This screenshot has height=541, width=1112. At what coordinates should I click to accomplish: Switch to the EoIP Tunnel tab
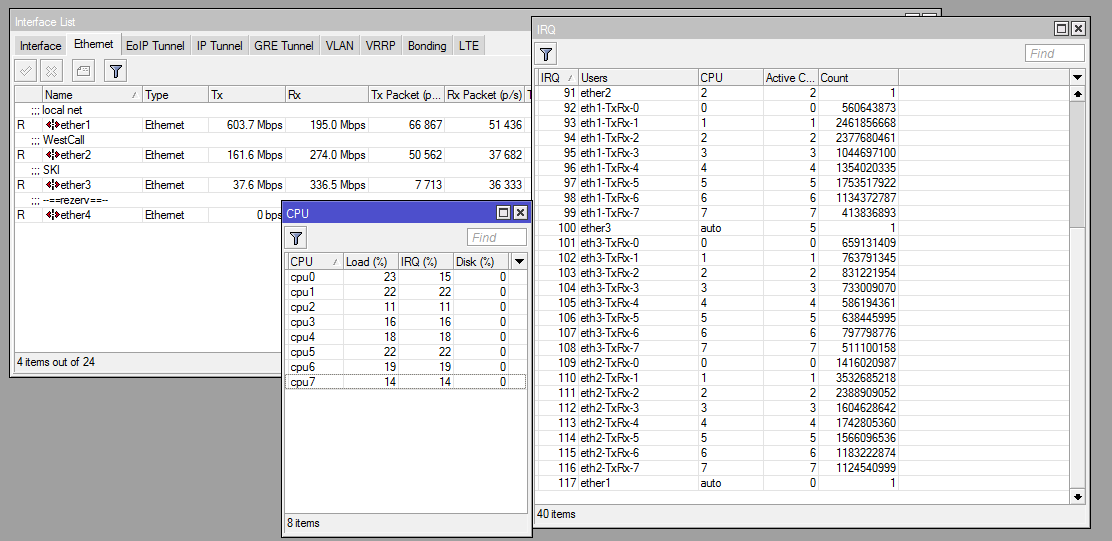[155, 46]
